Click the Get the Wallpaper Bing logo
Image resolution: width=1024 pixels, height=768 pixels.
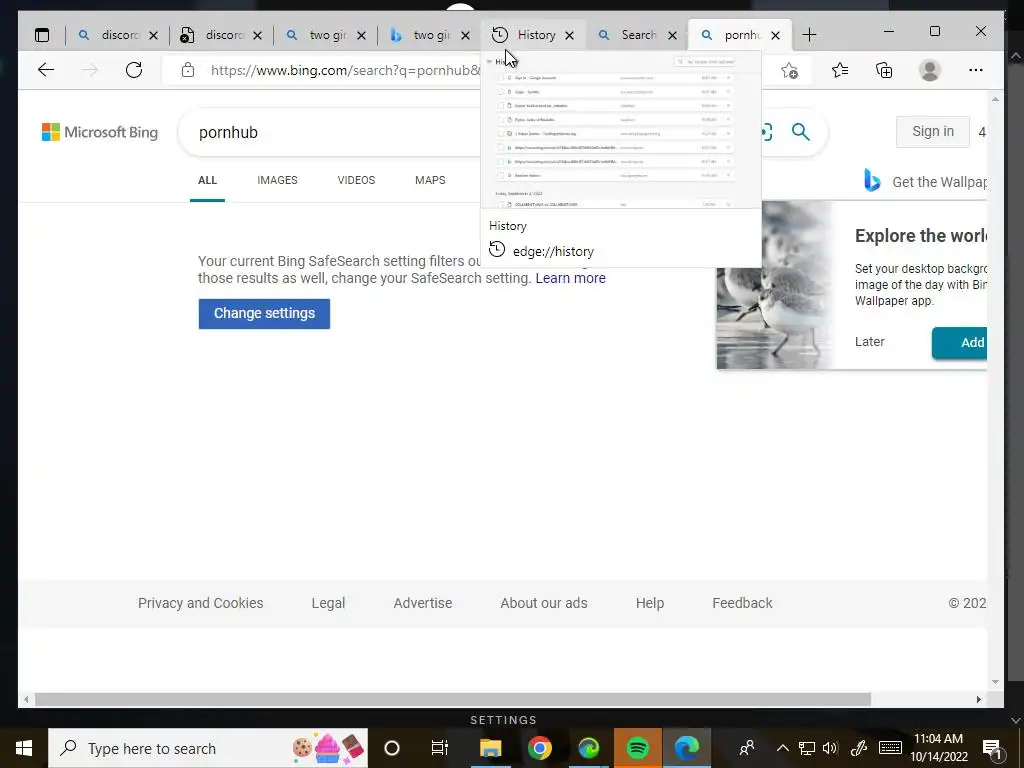872,180
